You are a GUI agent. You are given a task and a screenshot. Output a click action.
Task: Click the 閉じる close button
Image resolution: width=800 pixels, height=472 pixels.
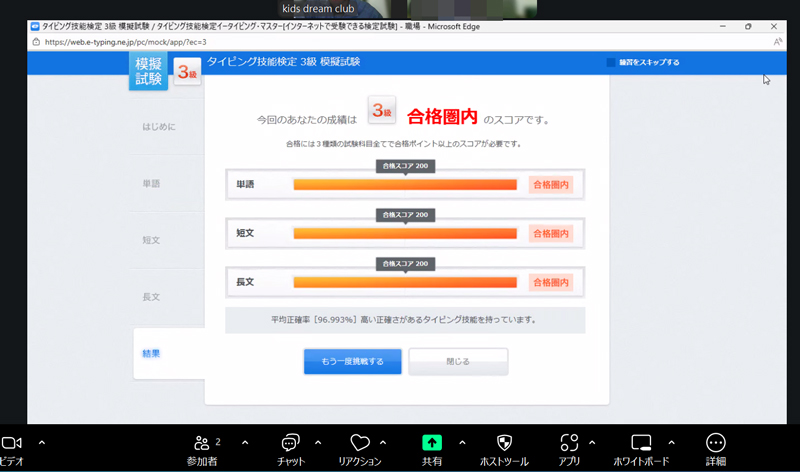[x=458, y=361]
